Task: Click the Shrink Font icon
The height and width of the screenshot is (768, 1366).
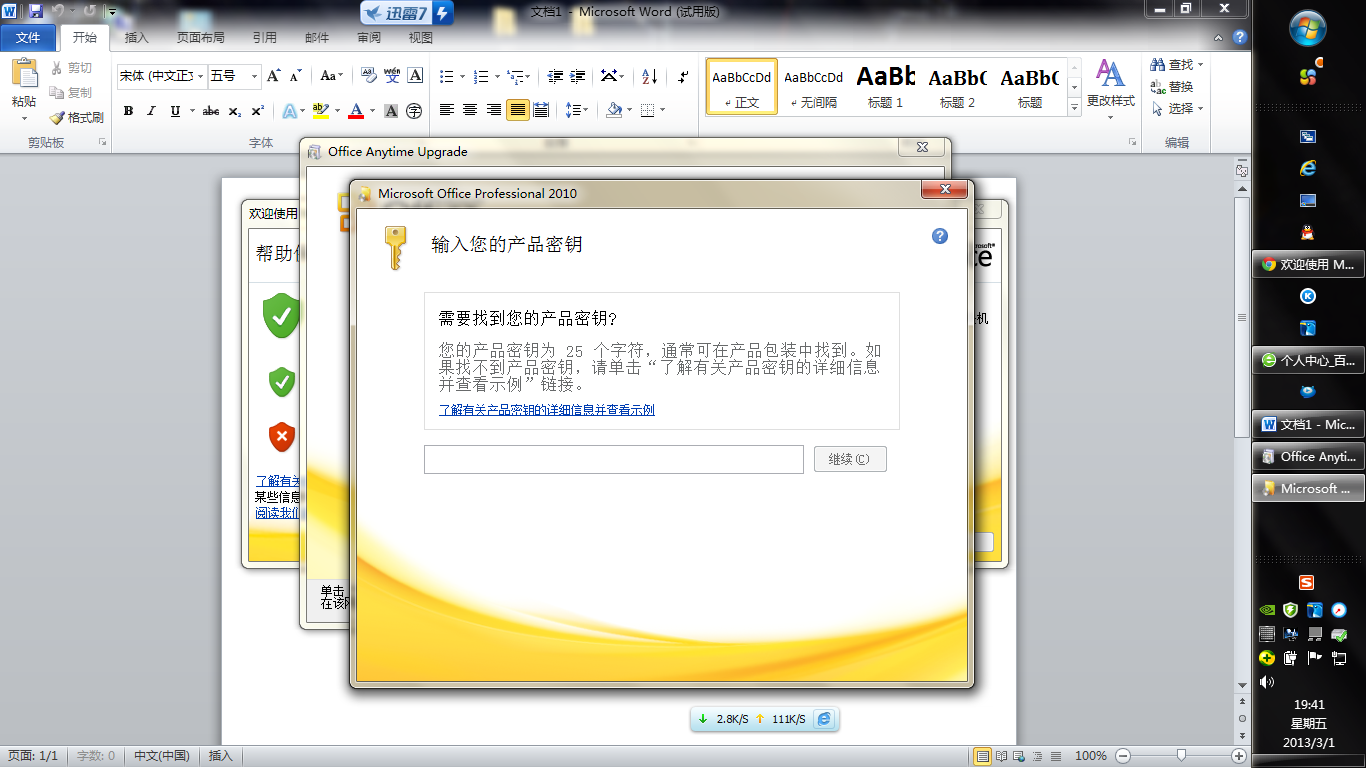Action: click(295, 76)
